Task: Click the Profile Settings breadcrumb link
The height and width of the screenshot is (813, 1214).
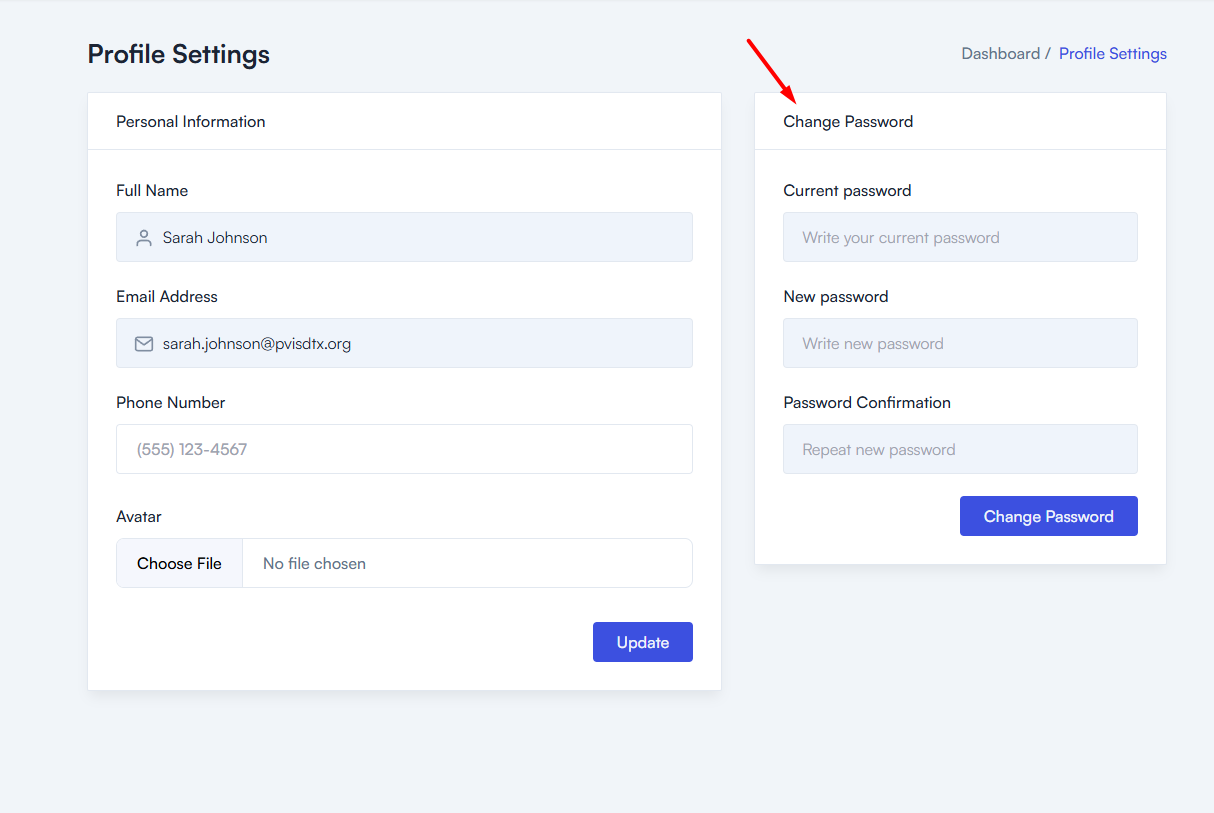Action: tap(1112, 54)
